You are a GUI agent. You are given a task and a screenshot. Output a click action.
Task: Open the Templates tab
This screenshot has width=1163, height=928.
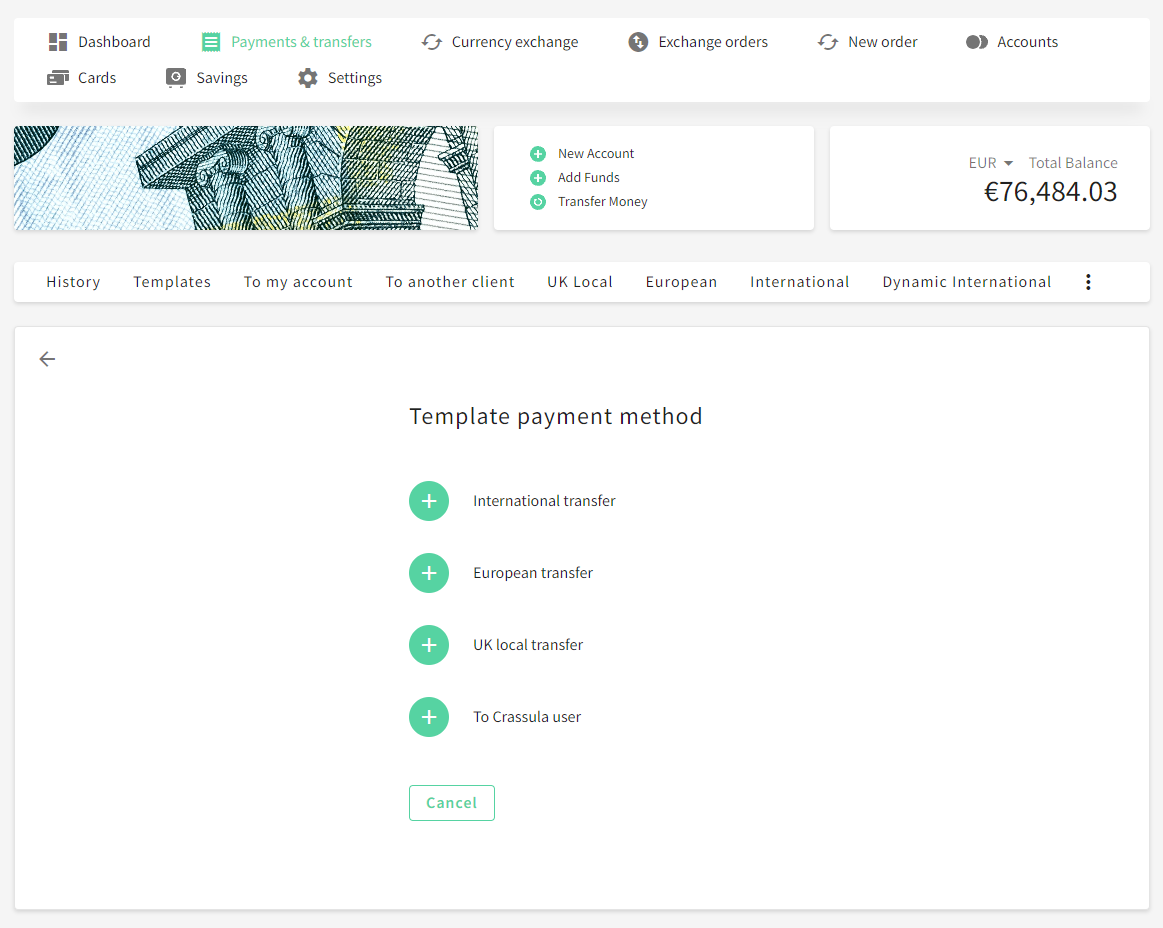click(172, 282)
